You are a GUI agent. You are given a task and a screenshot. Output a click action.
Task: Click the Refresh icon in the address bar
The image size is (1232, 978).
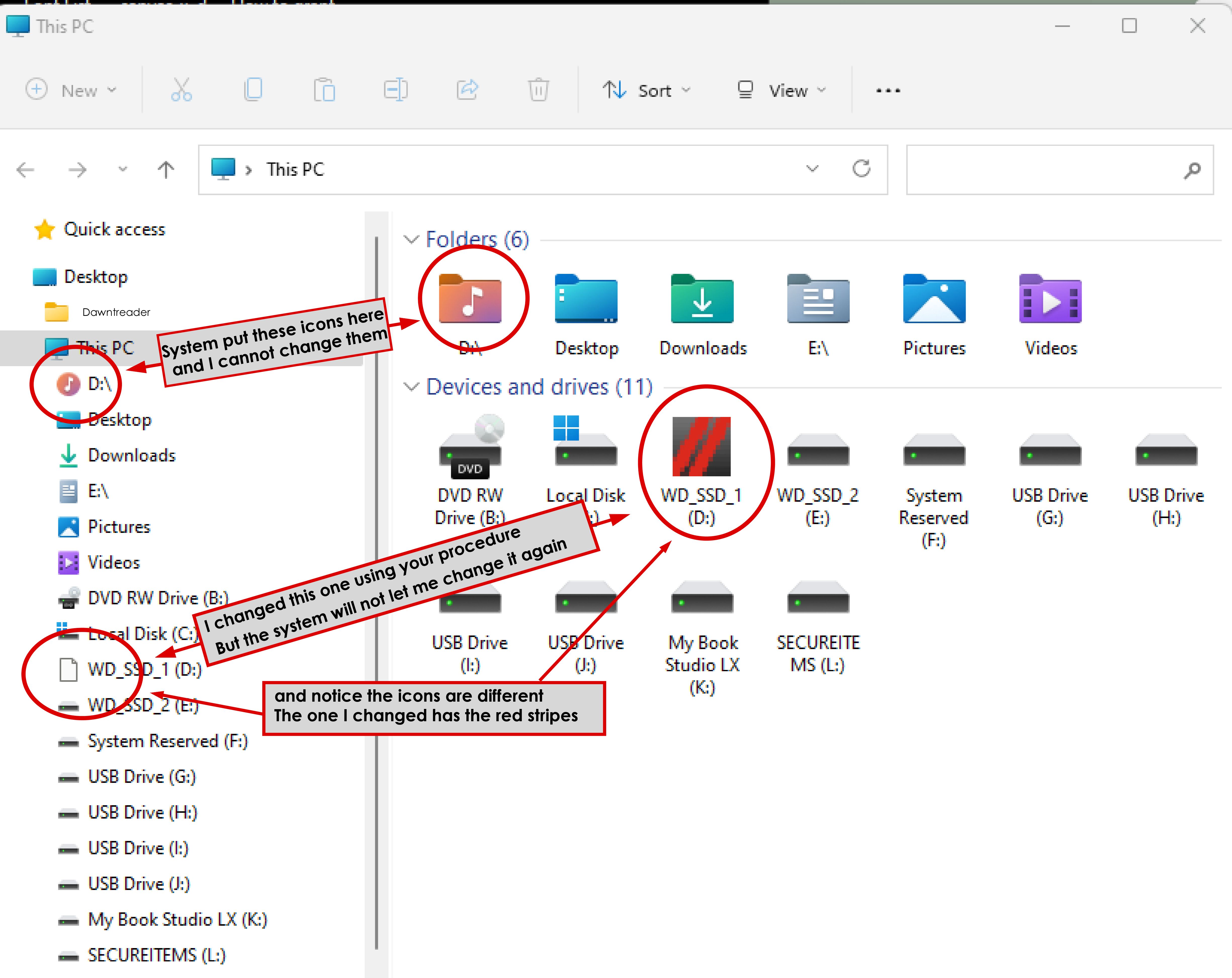pyautogui.click(x=862, y=169)
